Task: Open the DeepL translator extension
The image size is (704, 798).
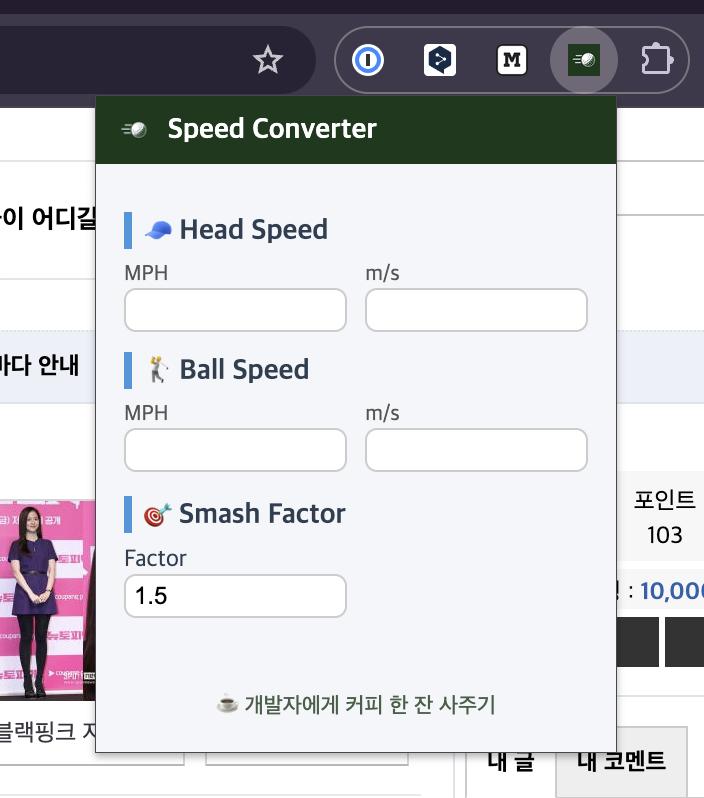Action: (440, 61)
